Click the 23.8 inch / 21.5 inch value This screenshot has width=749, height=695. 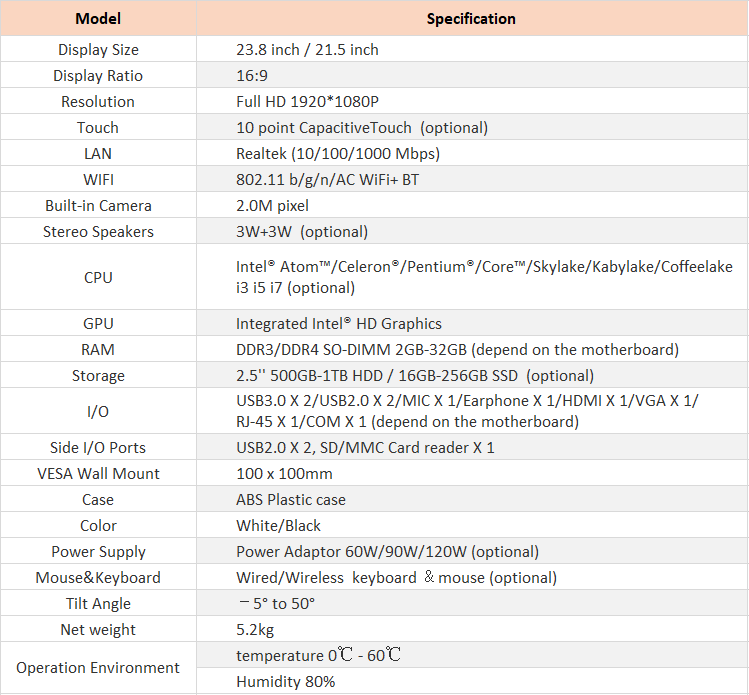[307, 50]
